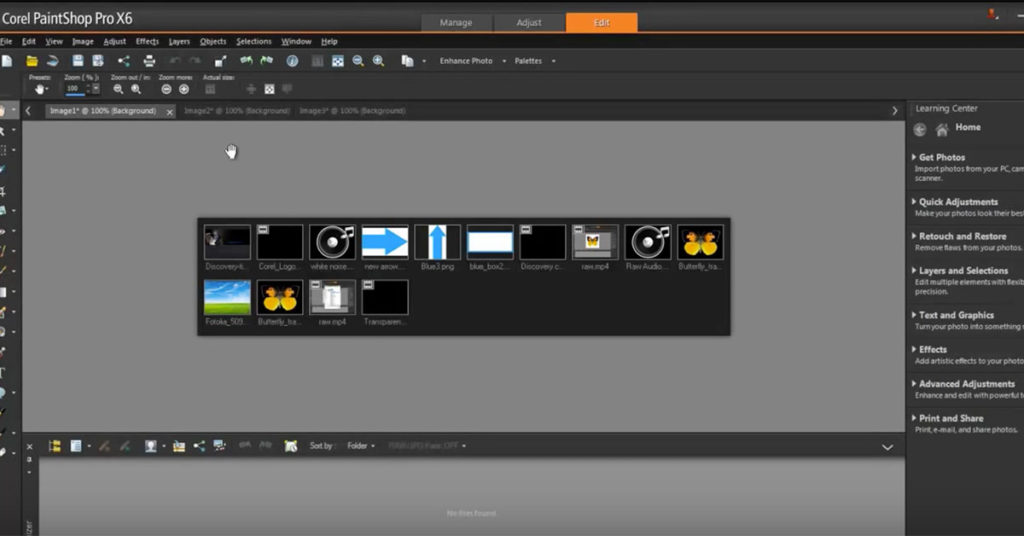This screenshot has height=536, width=1024.
Task: Click the Zoom in magnifier in tool options
Action: point(136,89)
